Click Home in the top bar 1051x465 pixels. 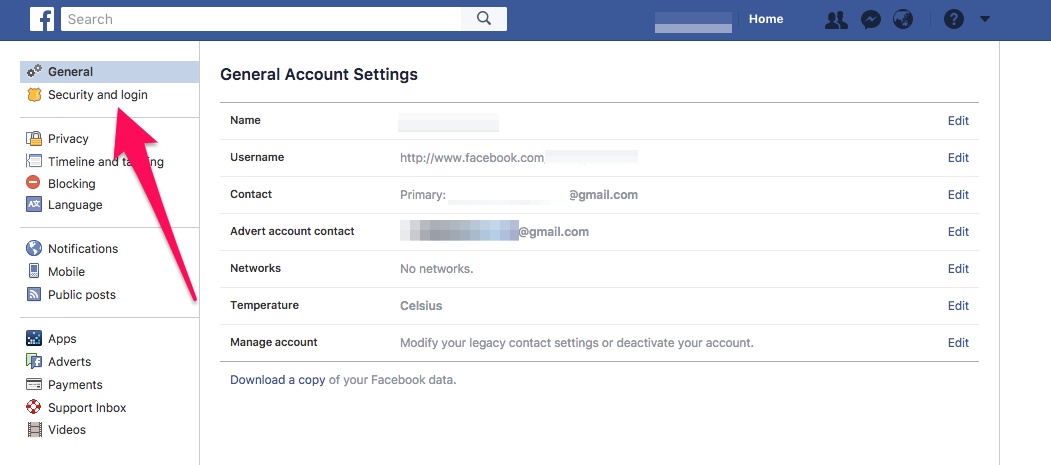tap(765, 19)
